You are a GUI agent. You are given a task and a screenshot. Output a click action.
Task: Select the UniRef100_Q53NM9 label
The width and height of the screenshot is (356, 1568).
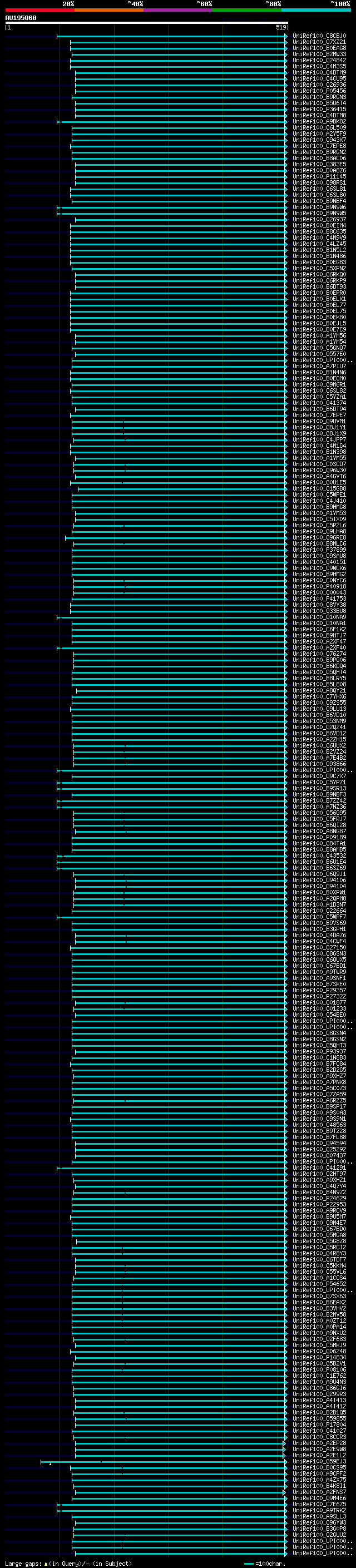click(319, 721)
